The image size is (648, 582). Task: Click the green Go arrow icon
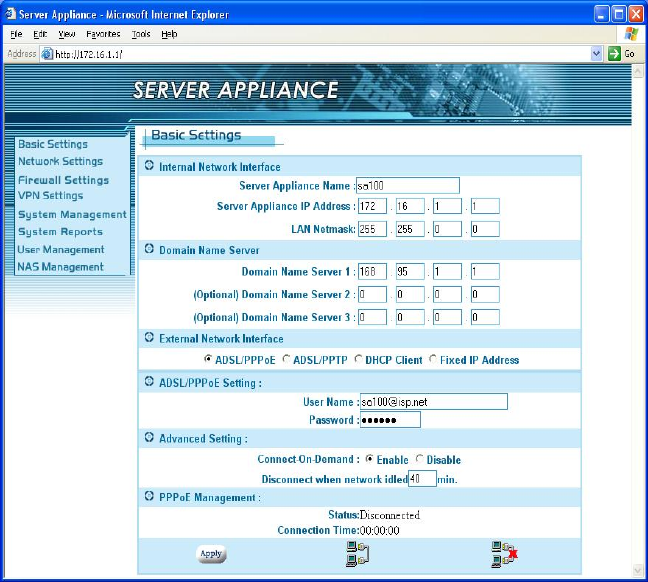tap(614, 54)
